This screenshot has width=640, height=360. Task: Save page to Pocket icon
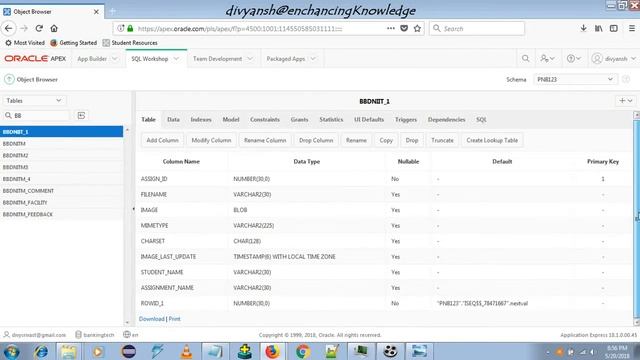pos(404,28)
